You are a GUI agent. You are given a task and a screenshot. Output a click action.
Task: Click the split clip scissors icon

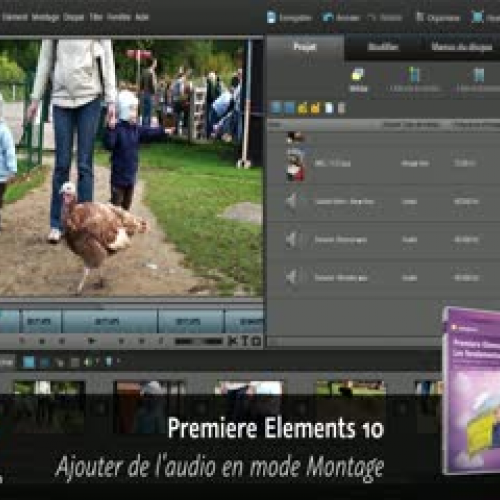click(x=233, y=341)
